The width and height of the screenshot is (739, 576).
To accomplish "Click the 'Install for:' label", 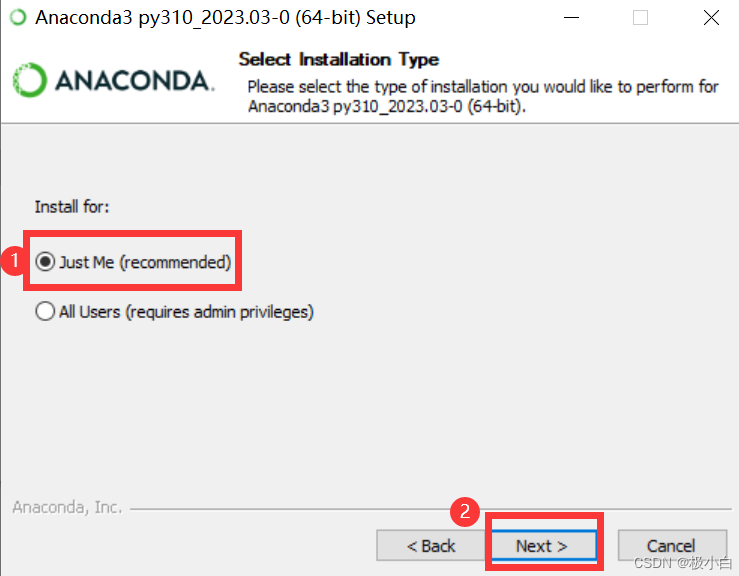I will pos(72,206).
